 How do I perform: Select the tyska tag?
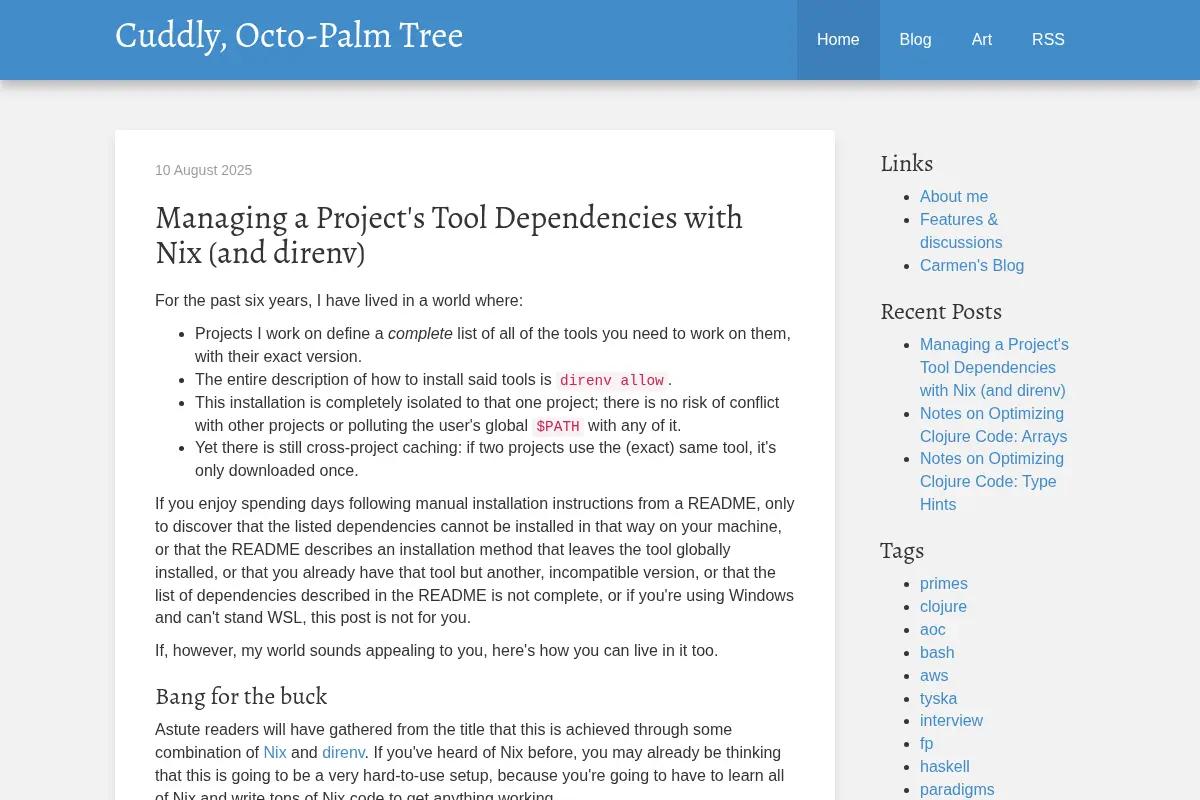tap(938, 698)
